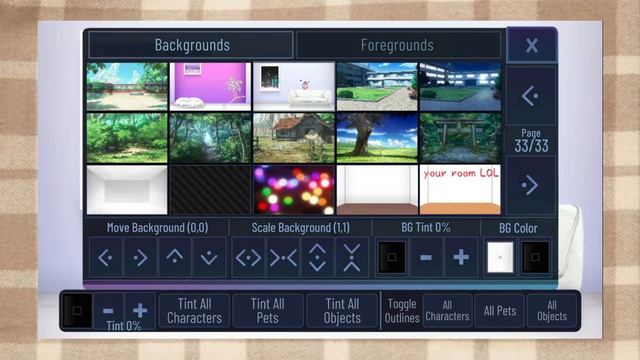Close the background selection panel
The image size is (640, 360).
click(531, 45)
